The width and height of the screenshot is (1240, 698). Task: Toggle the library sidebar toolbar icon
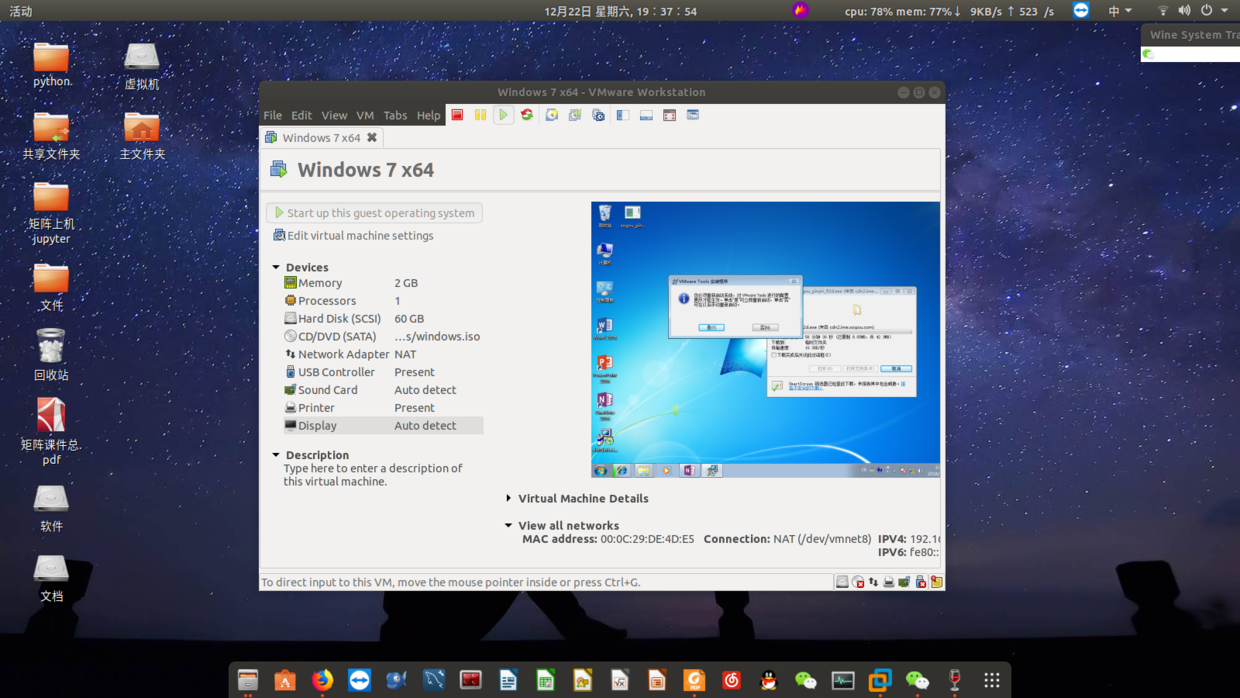(622, 115)
